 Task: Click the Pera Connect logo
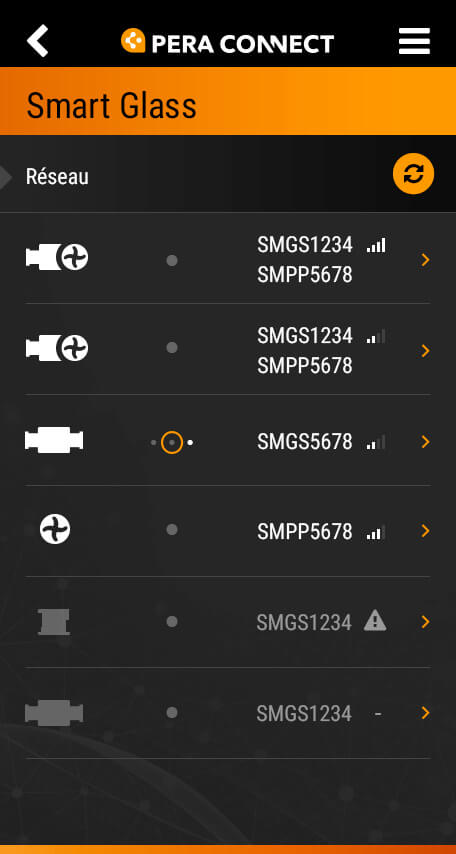(227, 41)
